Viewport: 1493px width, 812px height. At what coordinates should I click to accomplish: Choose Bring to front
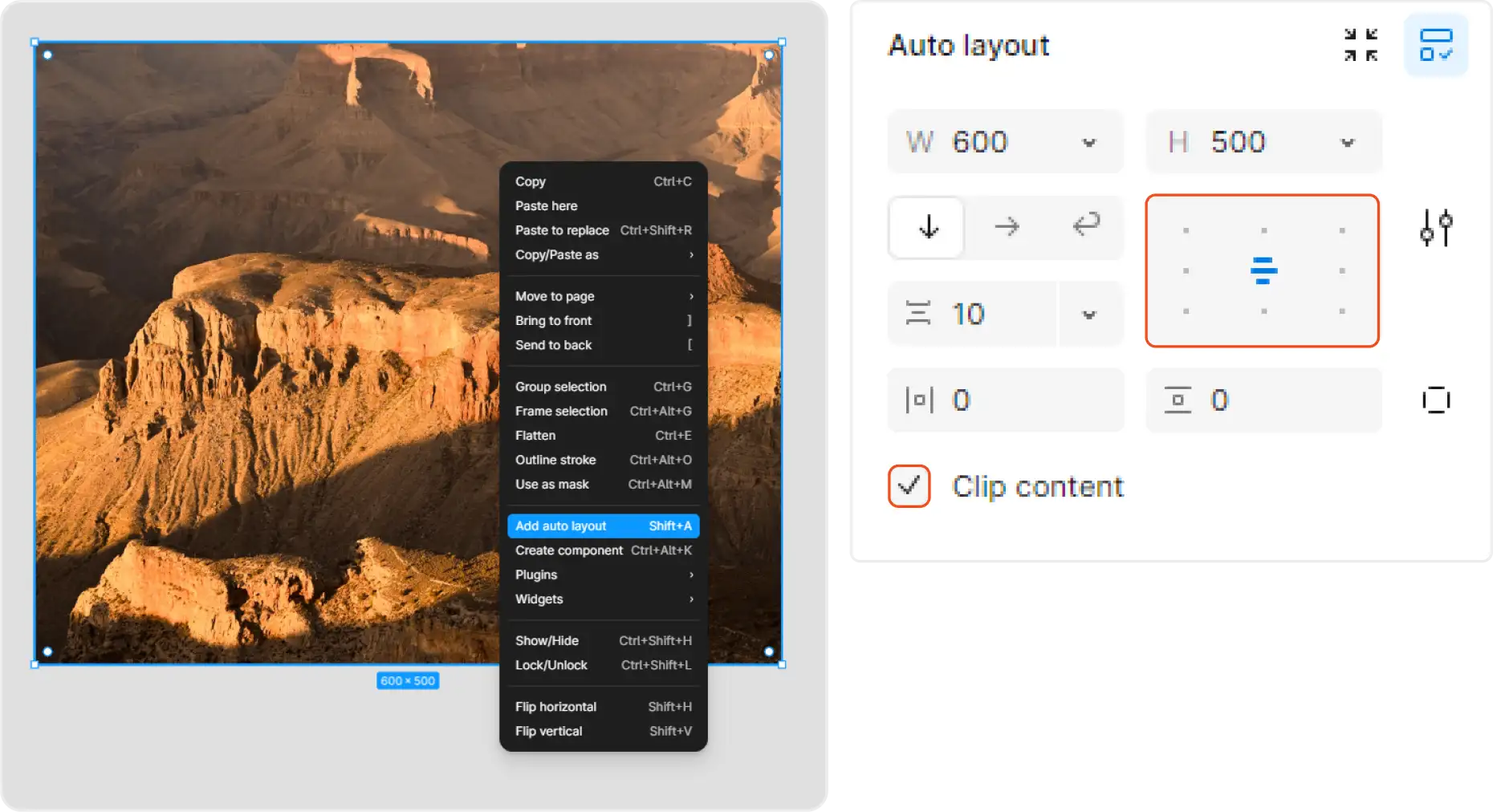[x=604, y=321]
